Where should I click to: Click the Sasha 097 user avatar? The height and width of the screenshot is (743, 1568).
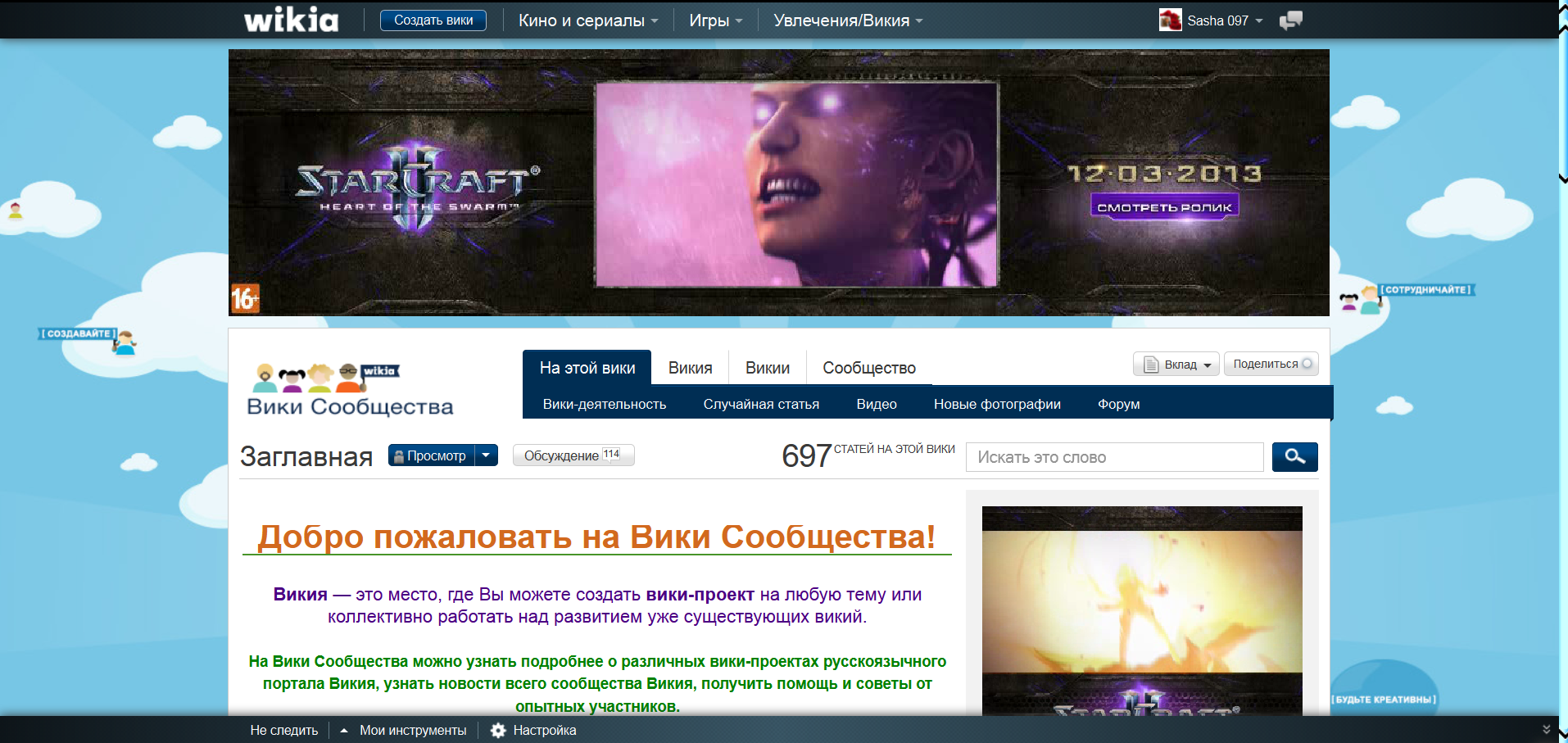pos(1170,20)
